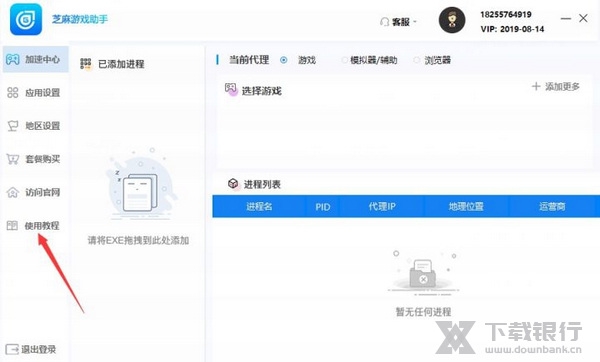Click the 暂无任何进程 message

click(423, 312)
